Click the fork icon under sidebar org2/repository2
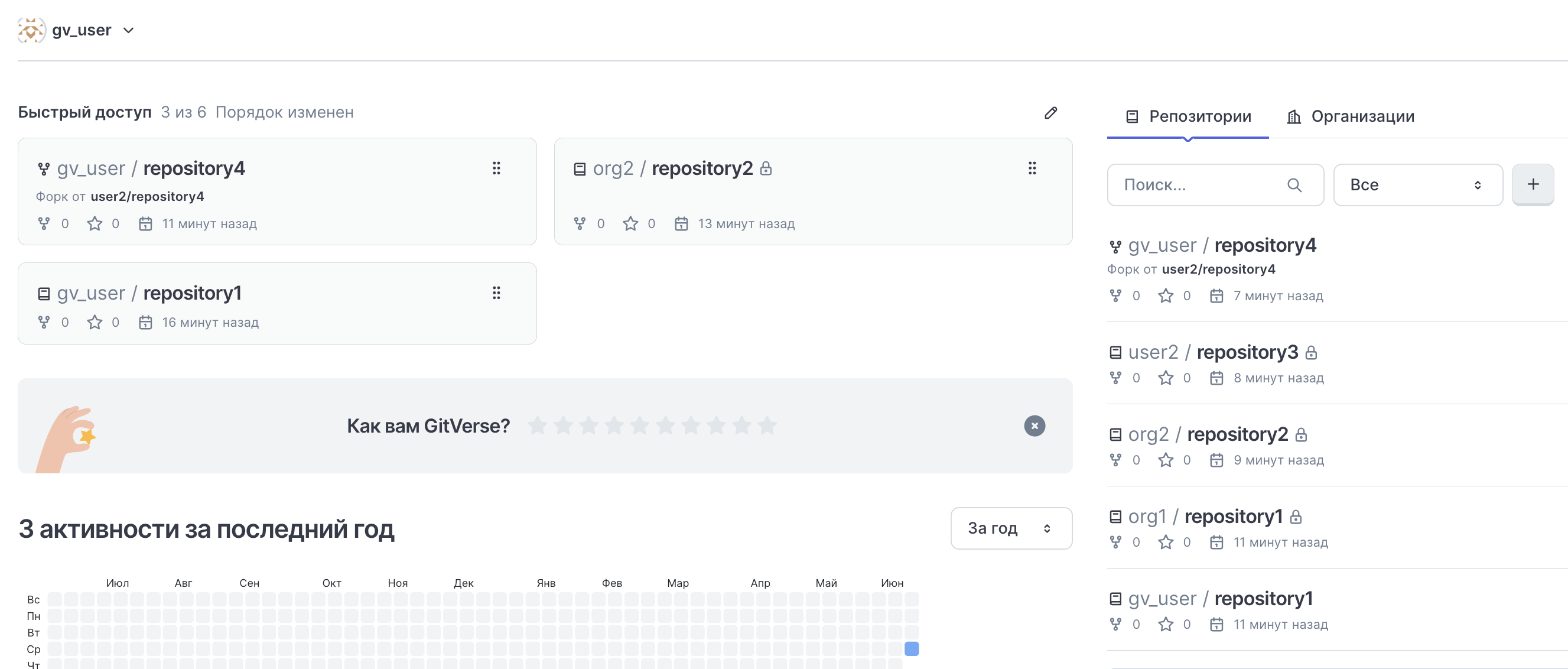1568x669 pixels. click(x=1115, y=460)
